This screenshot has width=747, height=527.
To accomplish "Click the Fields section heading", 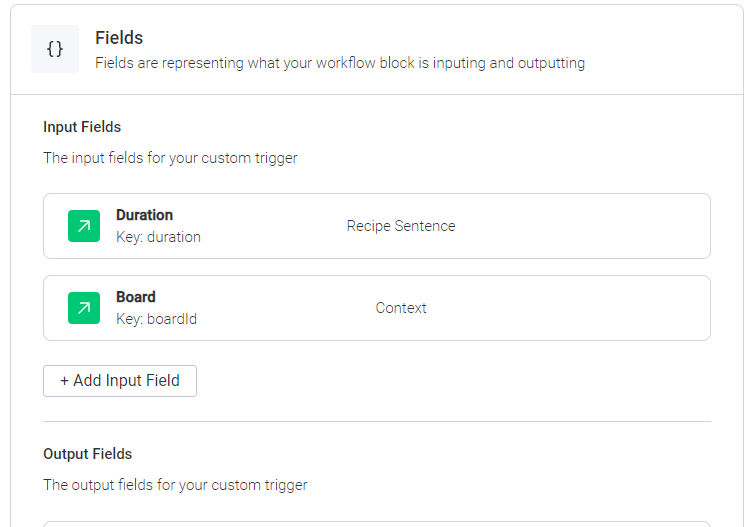I will [x=119, y=38].
